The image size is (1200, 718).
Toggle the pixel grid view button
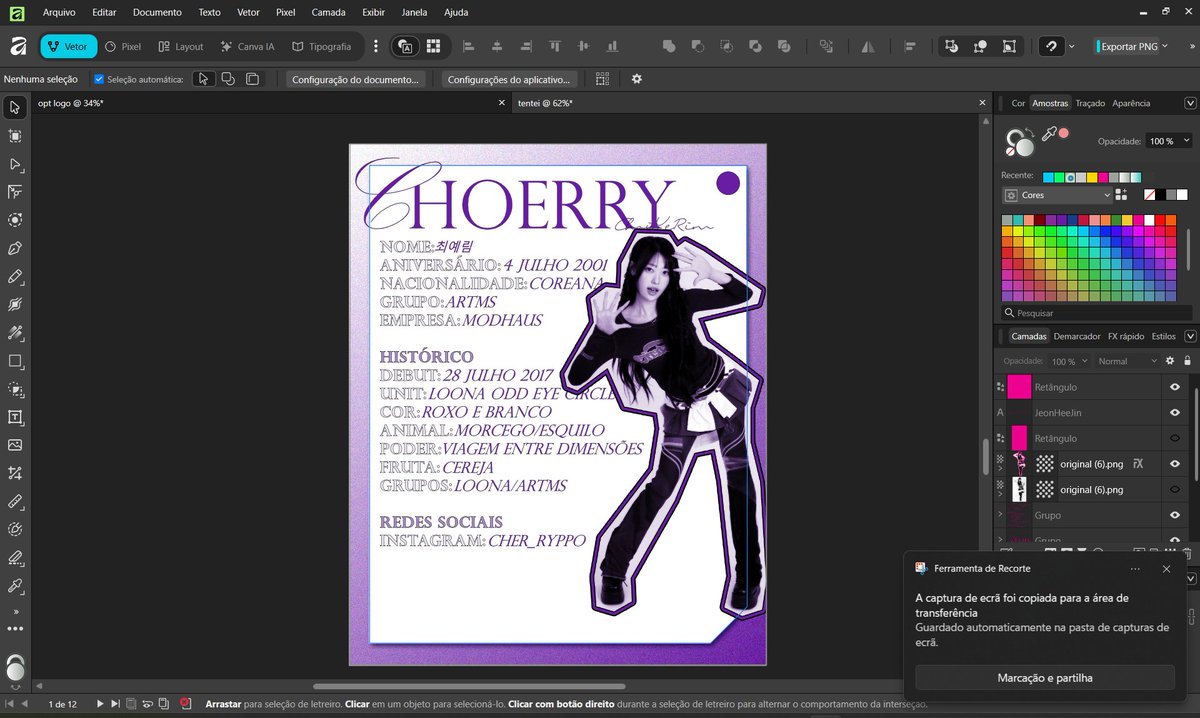click(433, 46)
